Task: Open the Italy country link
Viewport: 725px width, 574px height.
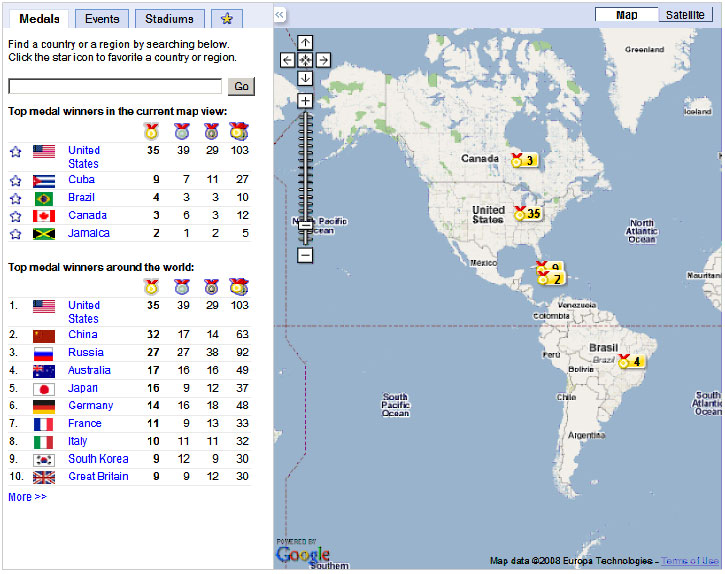Action: pyautogui.click(x=78, y=441)
